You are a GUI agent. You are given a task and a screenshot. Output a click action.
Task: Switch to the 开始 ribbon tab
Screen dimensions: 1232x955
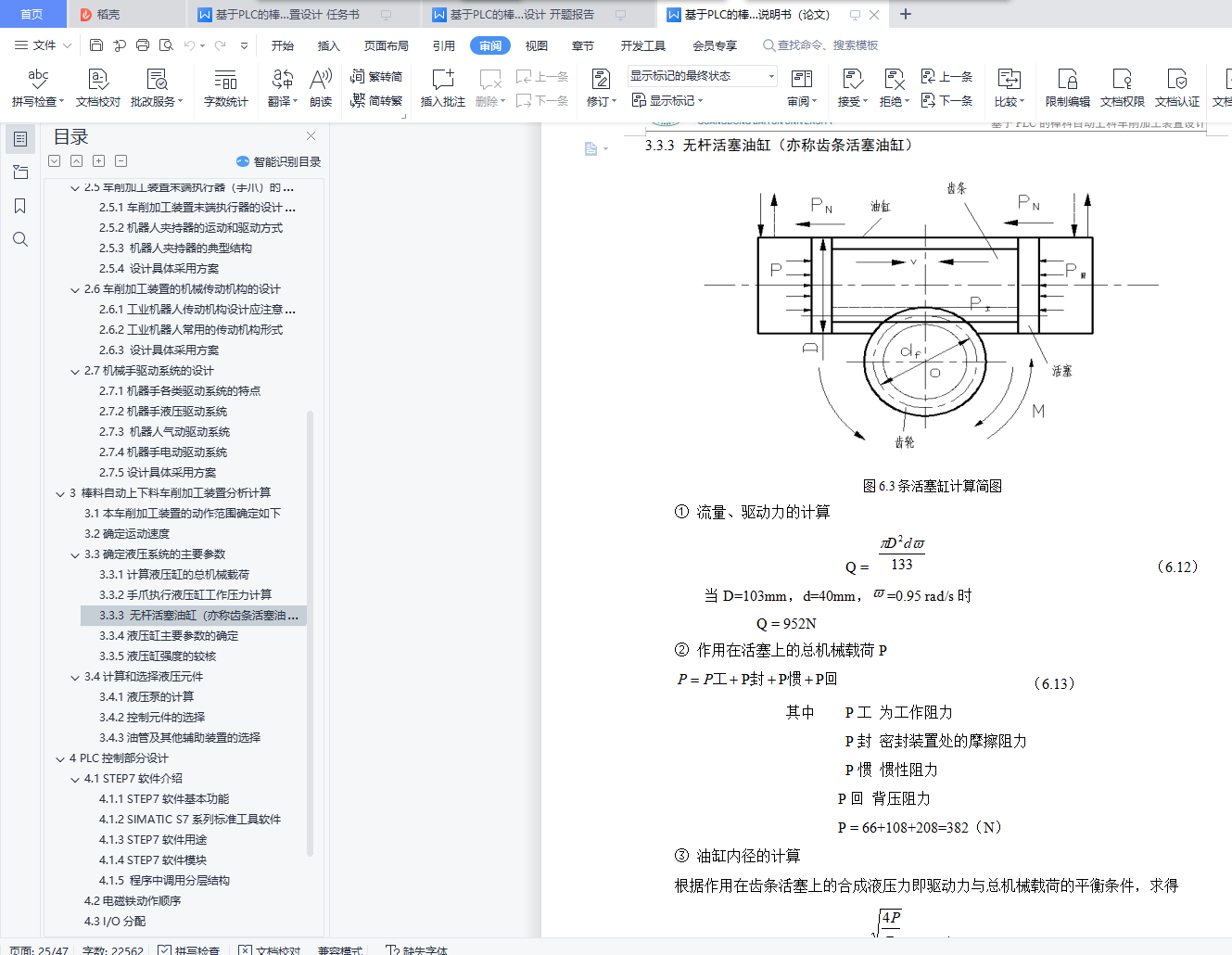[x=283, y=45]
